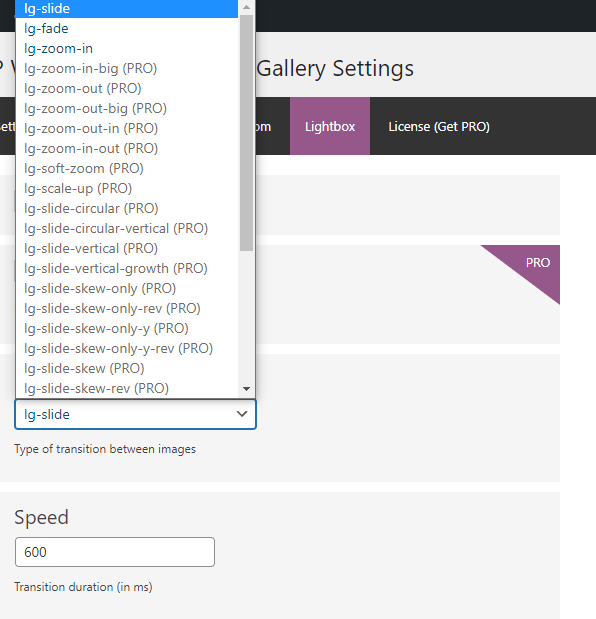The height and width of the screenshot is (619, 596).
Task: Click the chevron on the transition select
Action: click(242, 414)
